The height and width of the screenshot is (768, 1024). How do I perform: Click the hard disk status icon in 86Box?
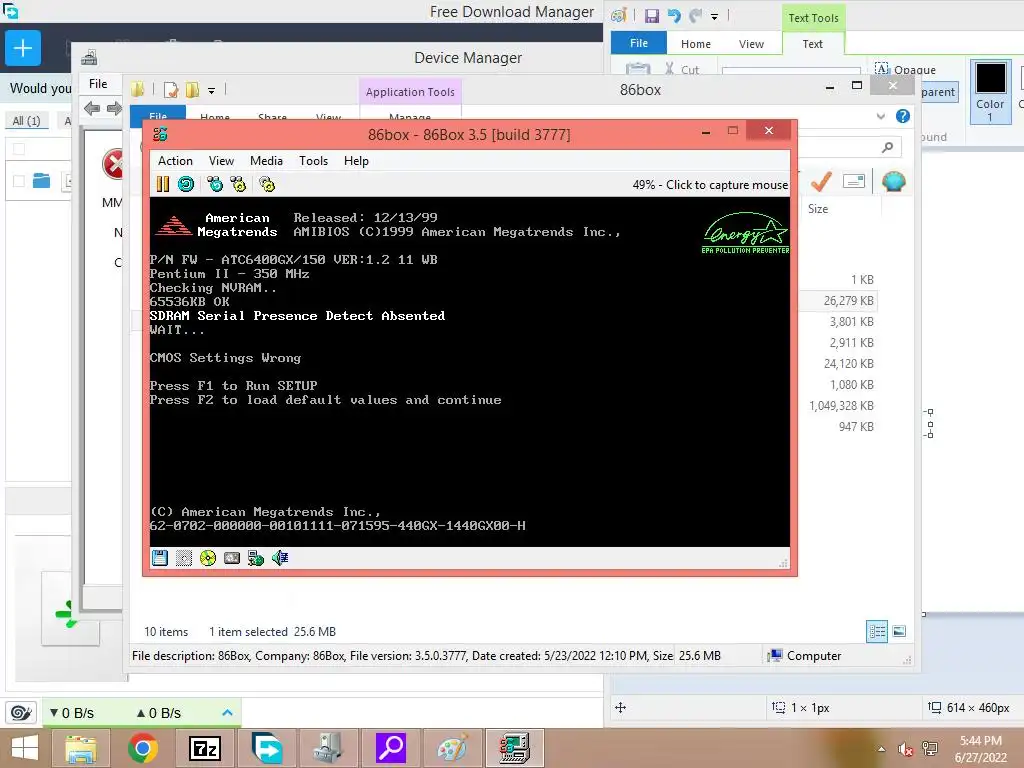[x=232, y=558]
